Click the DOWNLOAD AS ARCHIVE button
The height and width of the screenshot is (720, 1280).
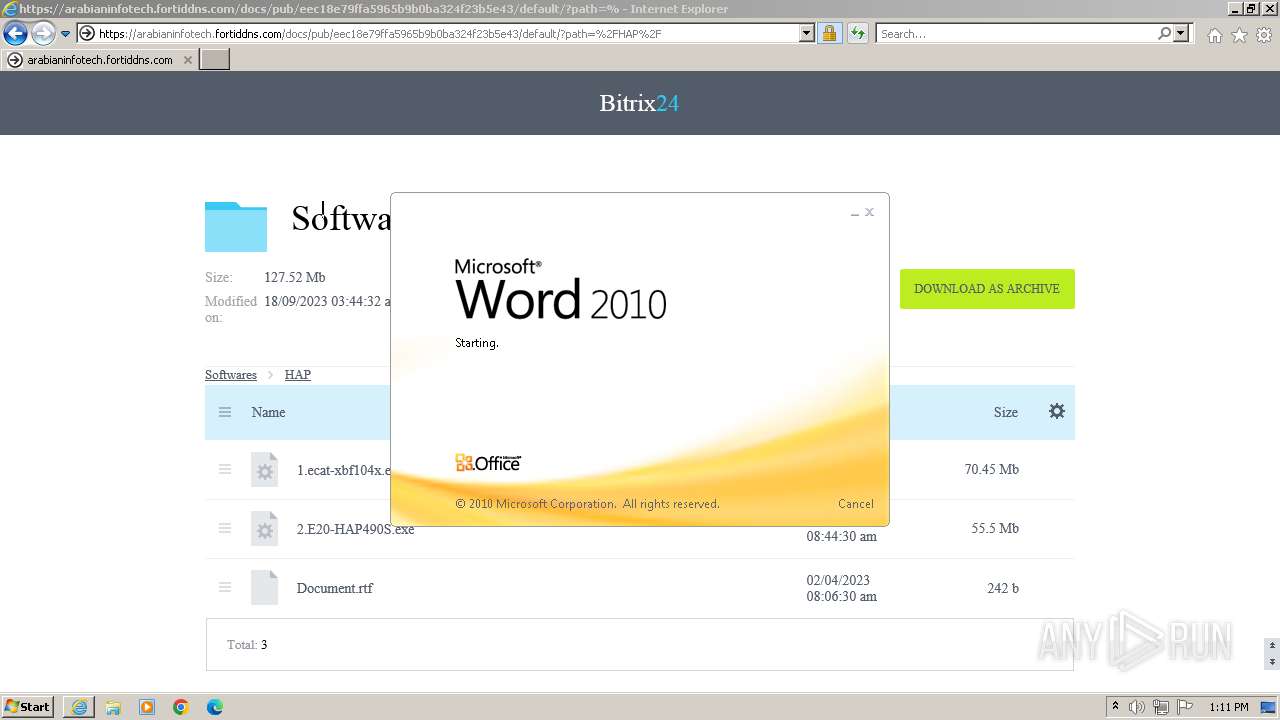tap(987, 289)
